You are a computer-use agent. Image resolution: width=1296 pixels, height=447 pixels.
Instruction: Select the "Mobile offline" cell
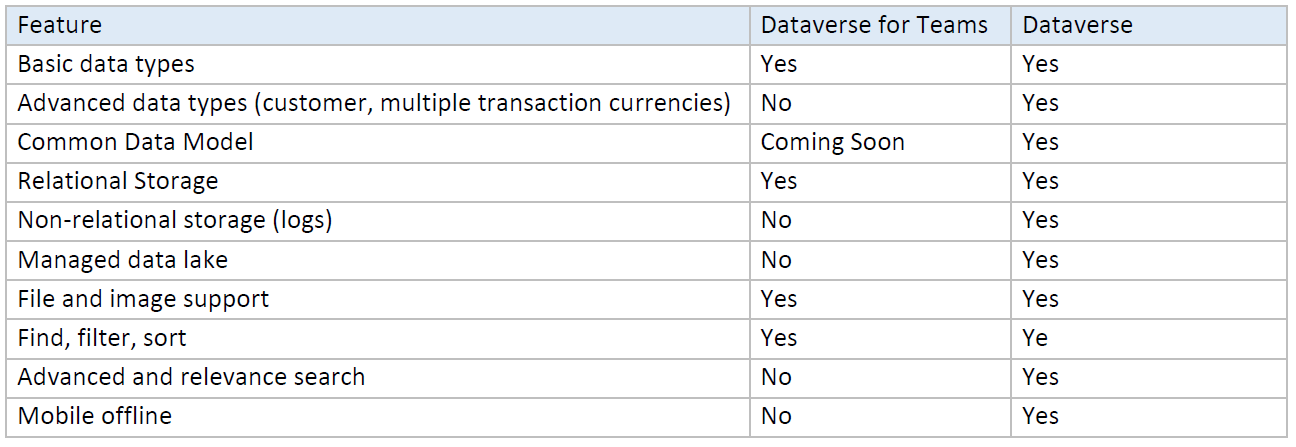coord(95,416)
